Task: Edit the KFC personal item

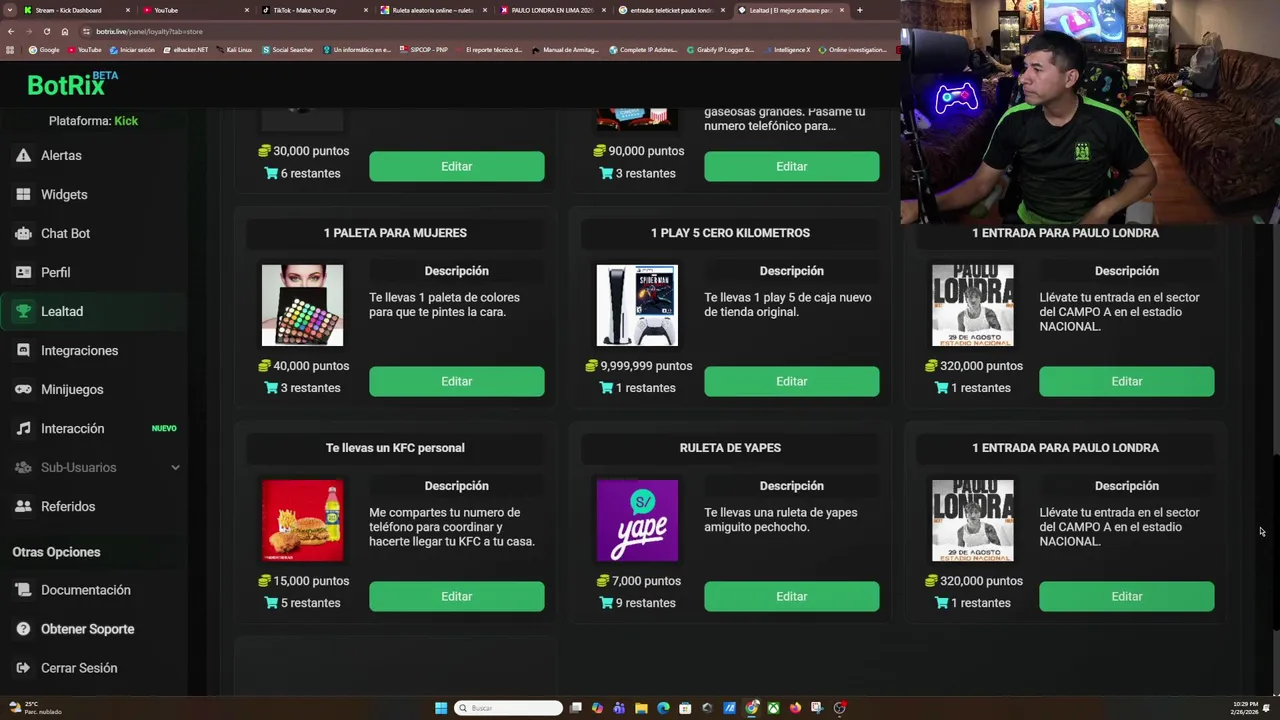Action: click(456, 596)
